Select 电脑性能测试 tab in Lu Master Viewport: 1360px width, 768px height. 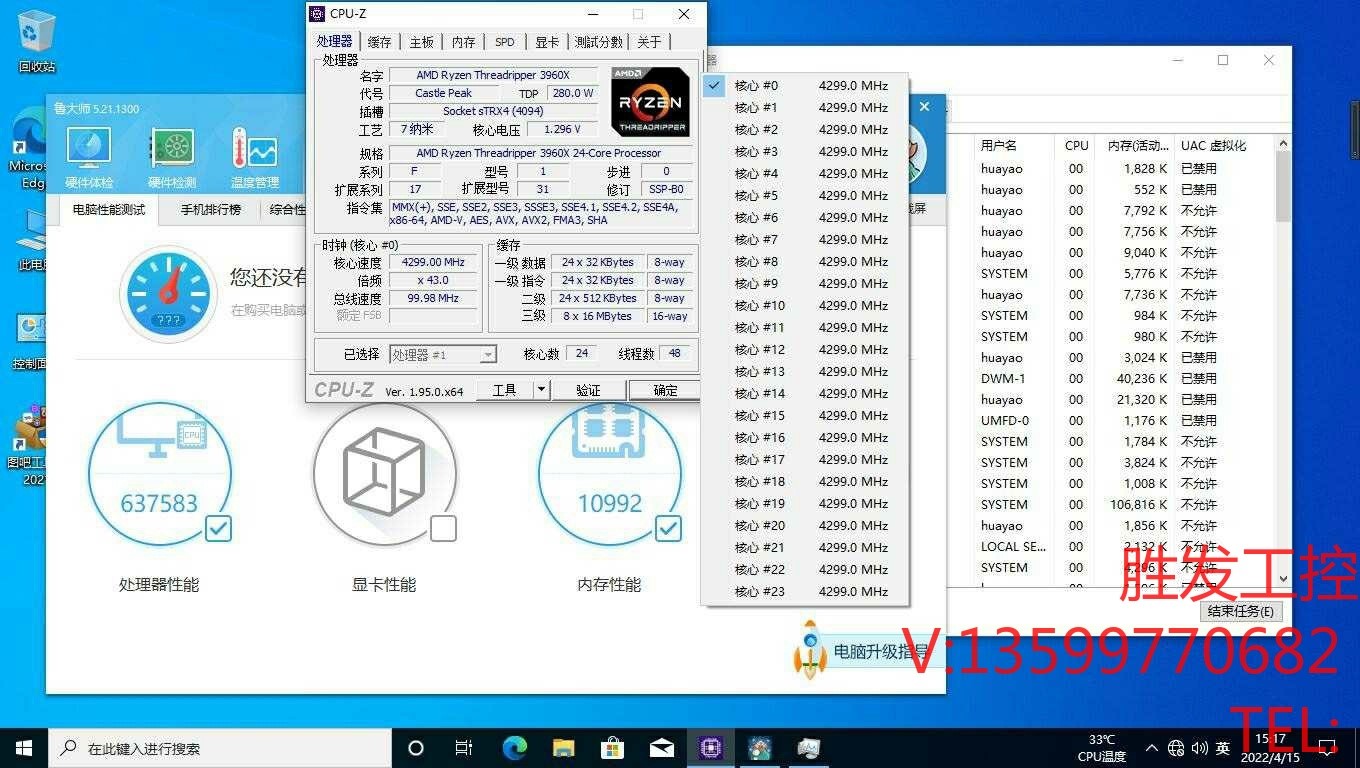[109, 209]
